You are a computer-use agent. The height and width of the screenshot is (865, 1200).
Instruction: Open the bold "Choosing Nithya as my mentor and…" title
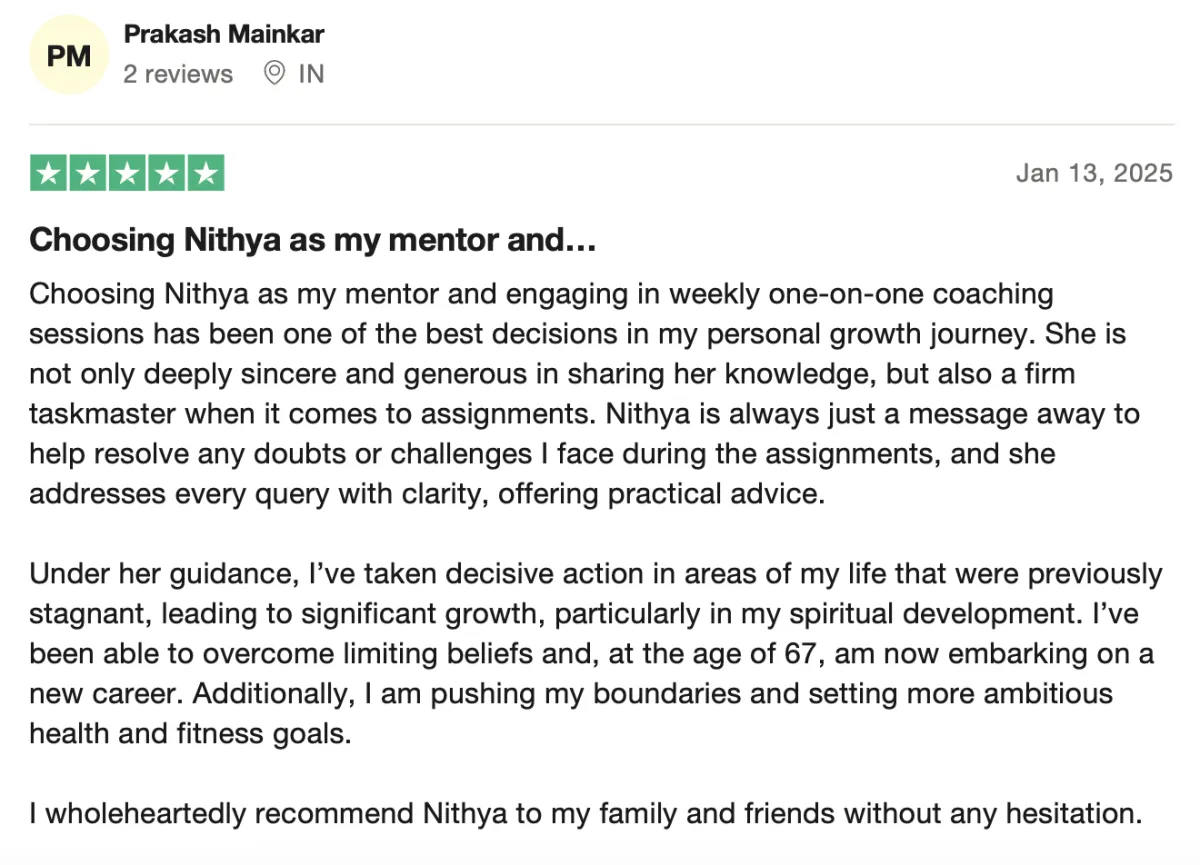(313, 240)
